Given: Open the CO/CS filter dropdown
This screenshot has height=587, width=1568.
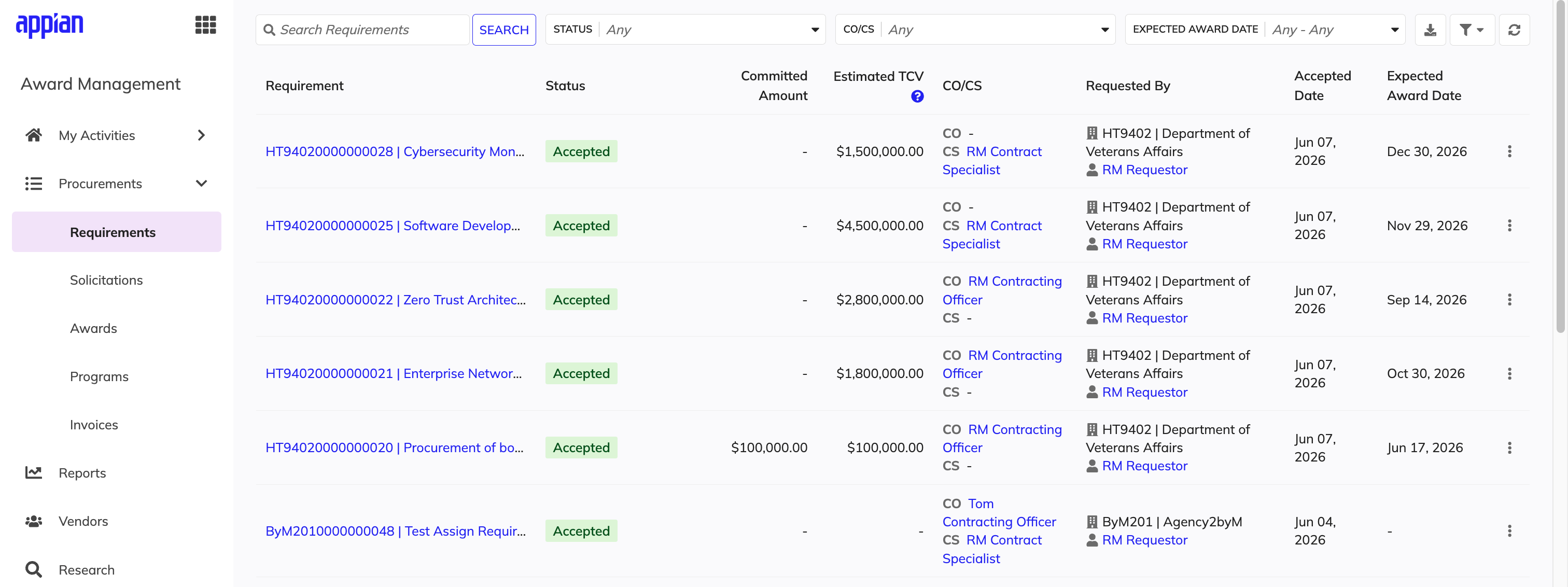Looking at the screenshot, I should pyautogui.click(x=975, y=30).
